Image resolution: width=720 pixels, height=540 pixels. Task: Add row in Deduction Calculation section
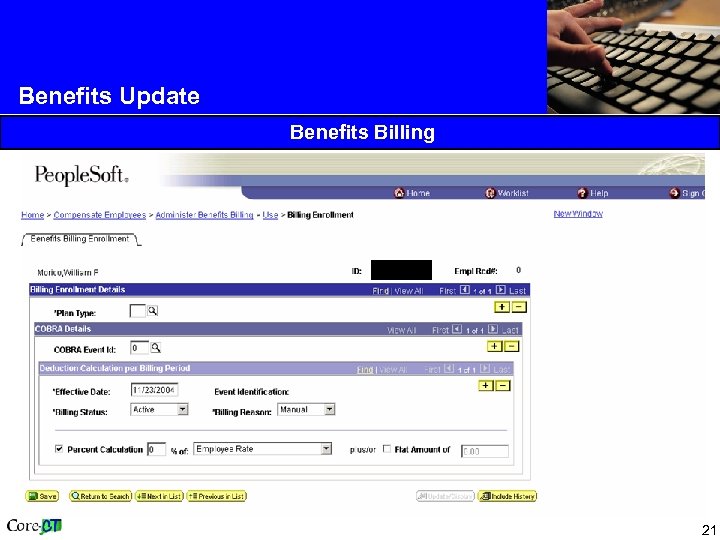(486, 385)
